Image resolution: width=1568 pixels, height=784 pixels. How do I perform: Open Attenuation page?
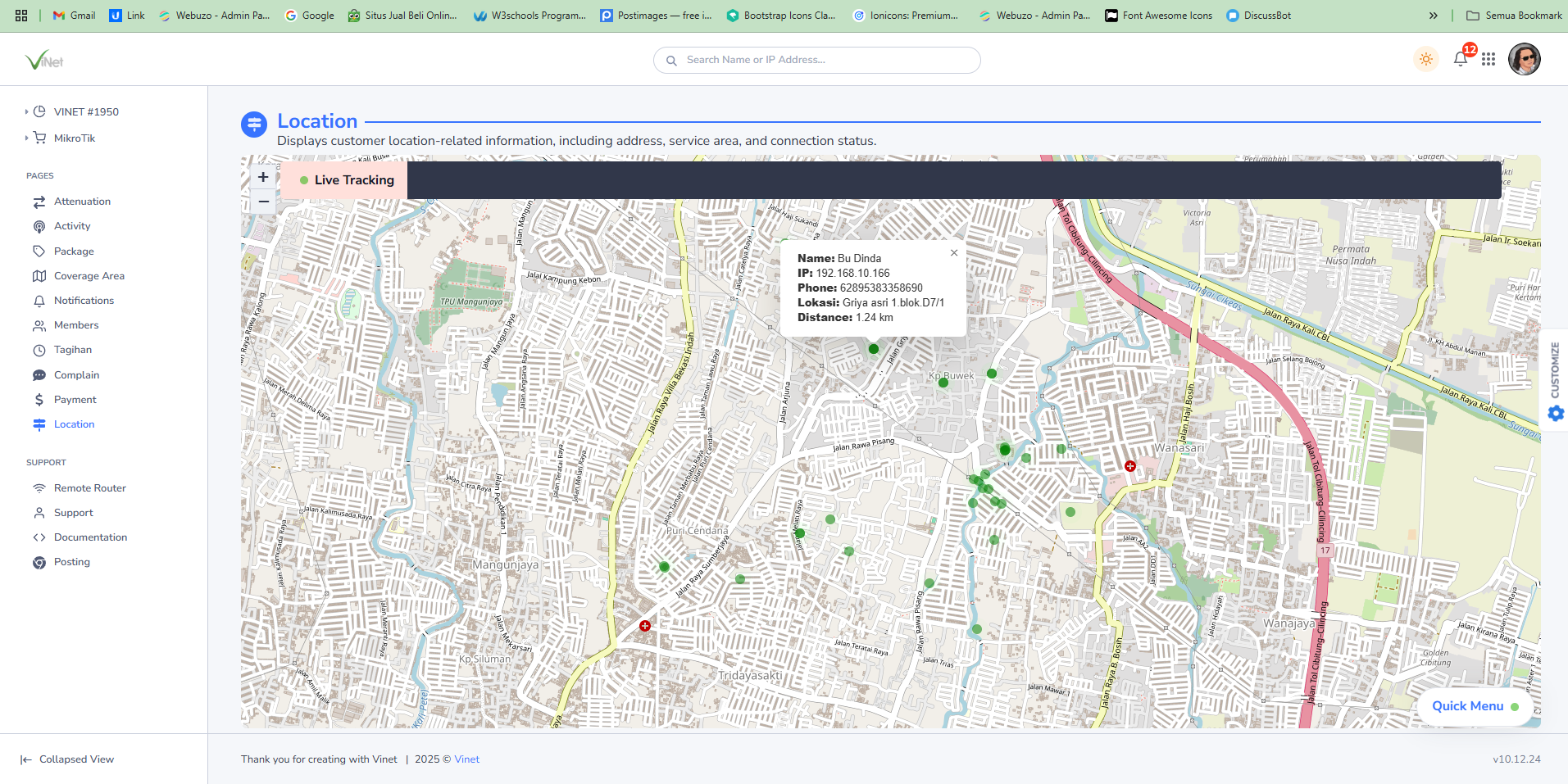pos(82,202)
